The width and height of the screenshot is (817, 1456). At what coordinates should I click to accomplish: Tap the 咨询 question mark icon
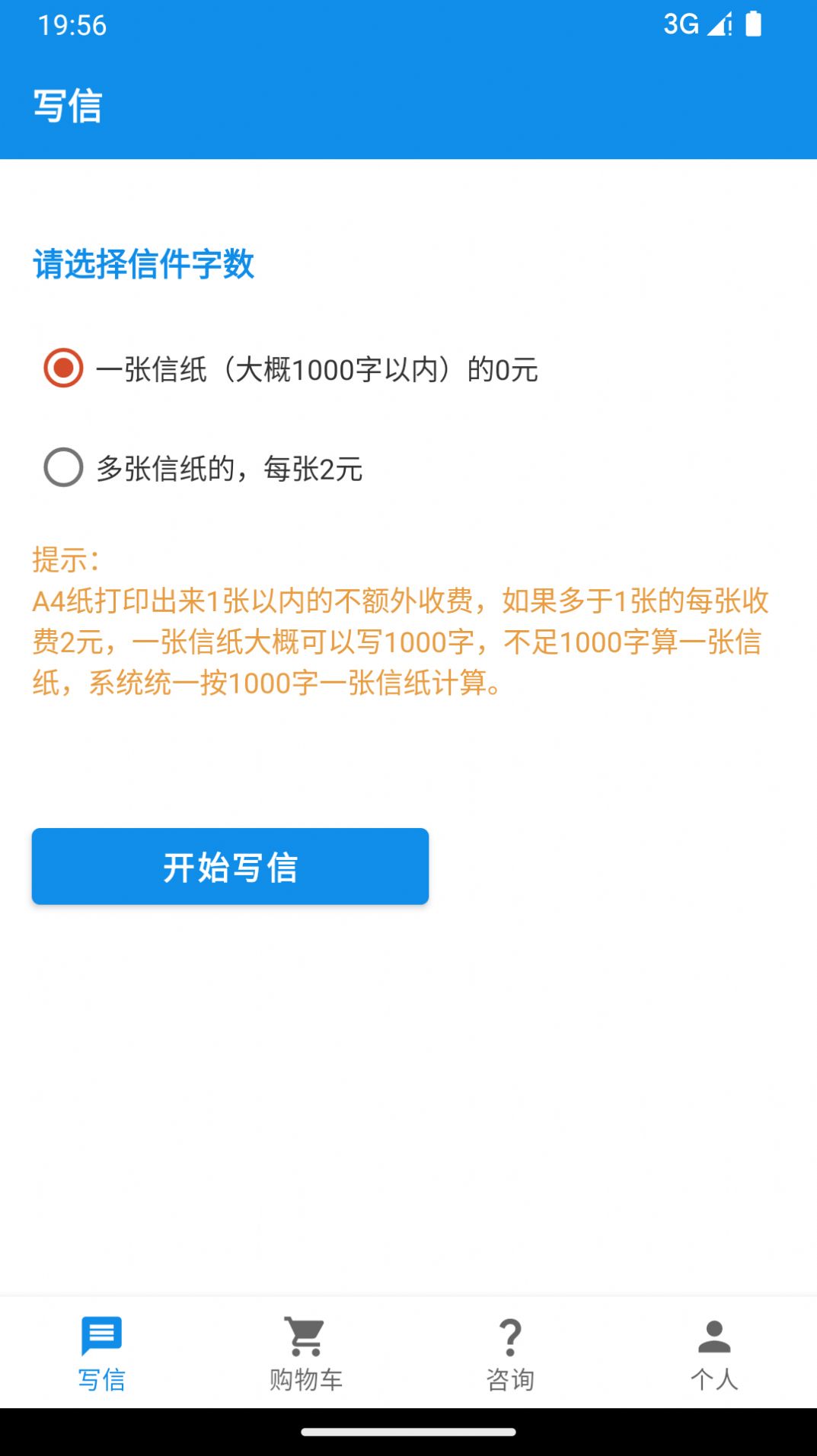pos(510,1337)
